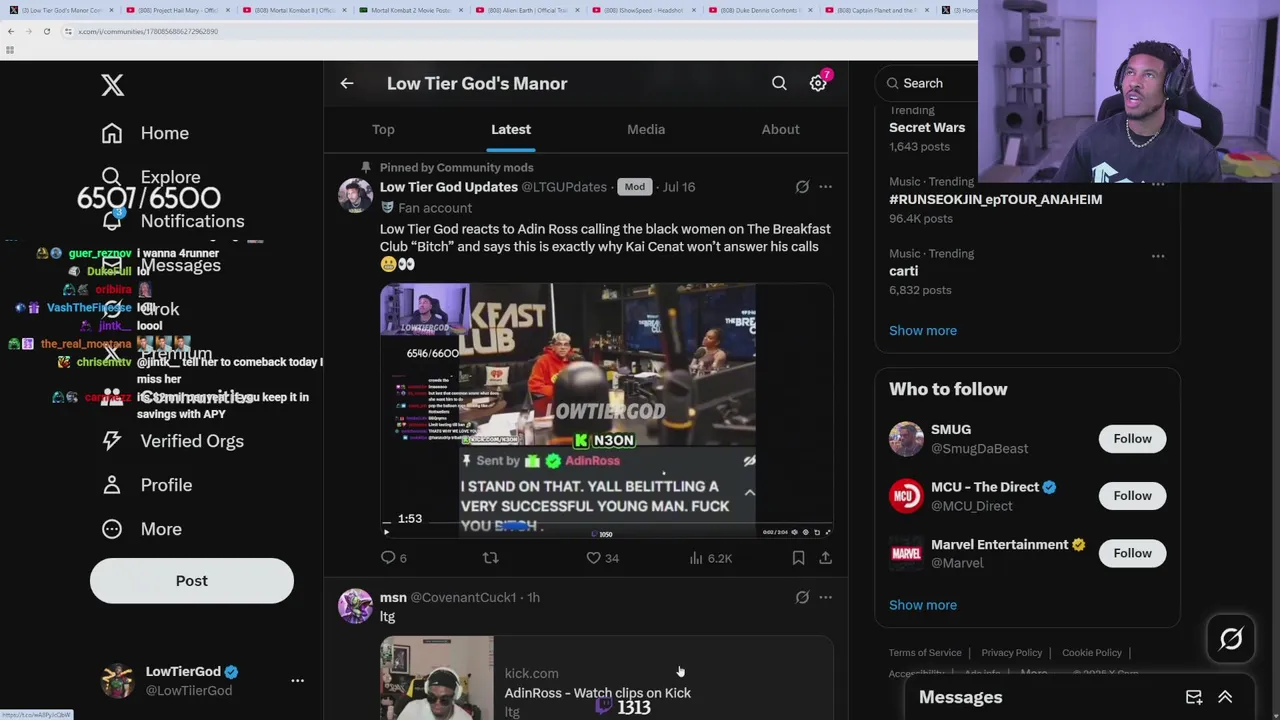1280x720 pixels.
Task: Open the carti trending topic
Action: click(x=903, y=271)
